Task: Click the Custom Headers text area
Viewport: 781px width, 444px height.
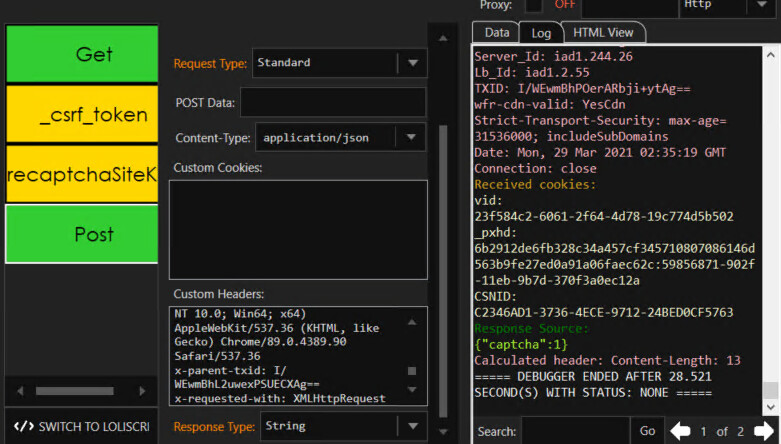Action: (298, 356)
